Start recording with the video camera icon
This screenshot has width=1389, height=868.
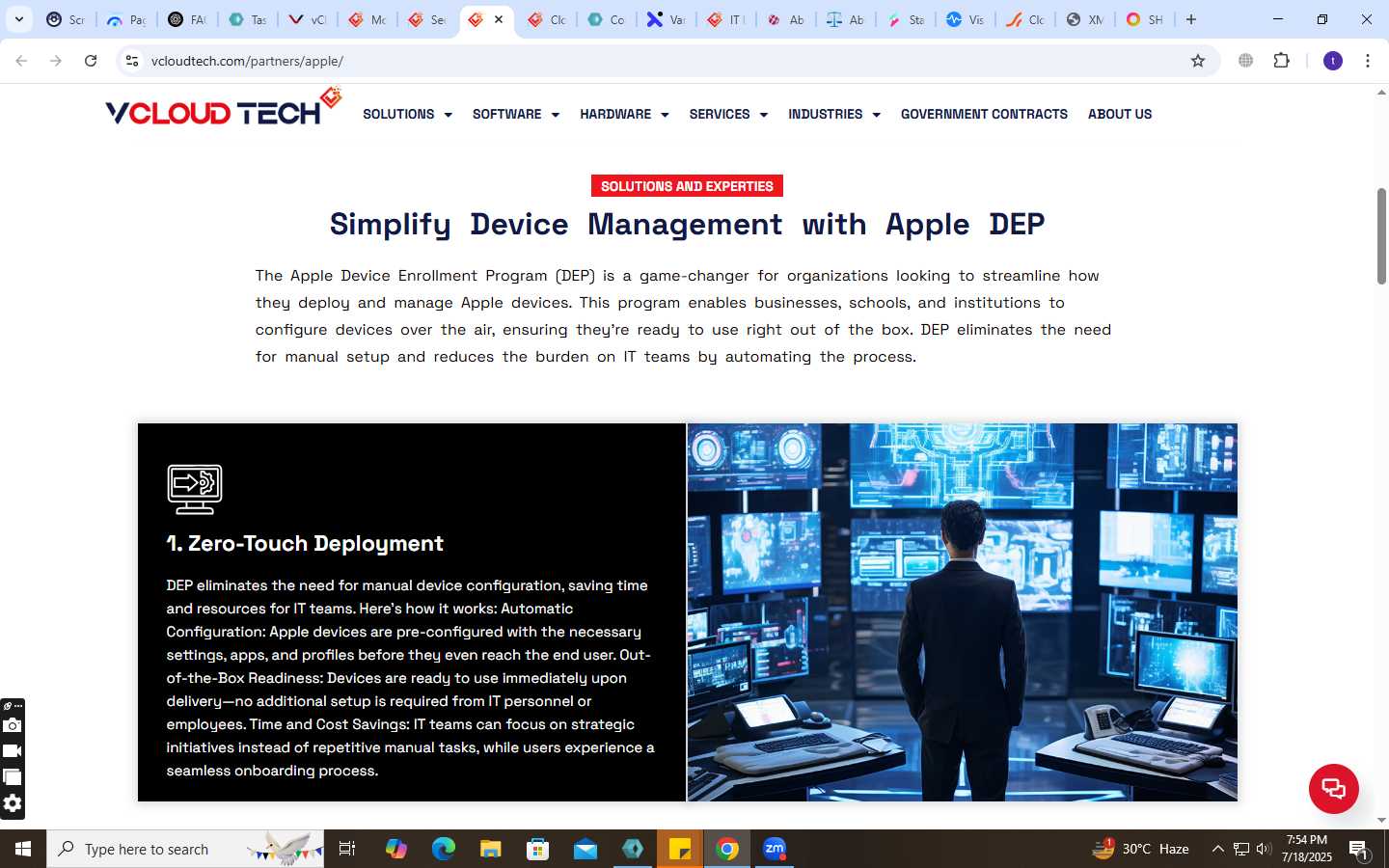[13, 750]
